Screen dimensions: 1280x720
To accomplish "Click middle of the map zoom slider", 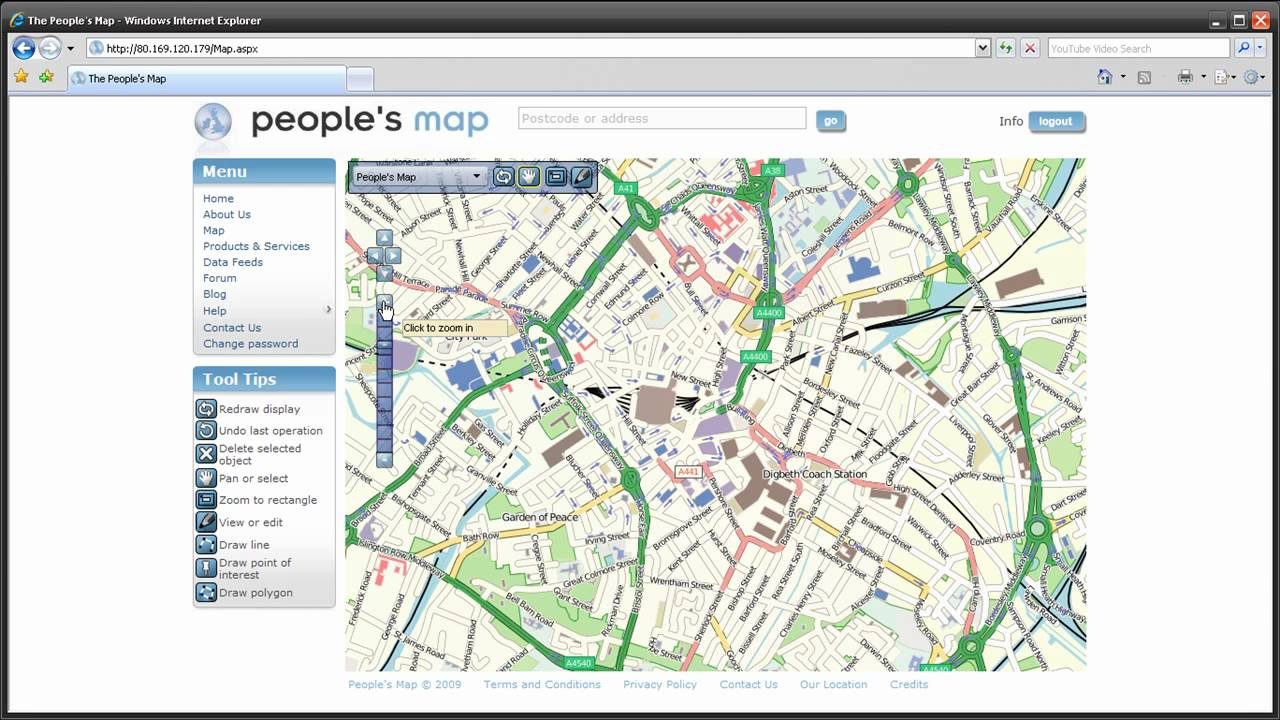I will [x=384, y=381].
